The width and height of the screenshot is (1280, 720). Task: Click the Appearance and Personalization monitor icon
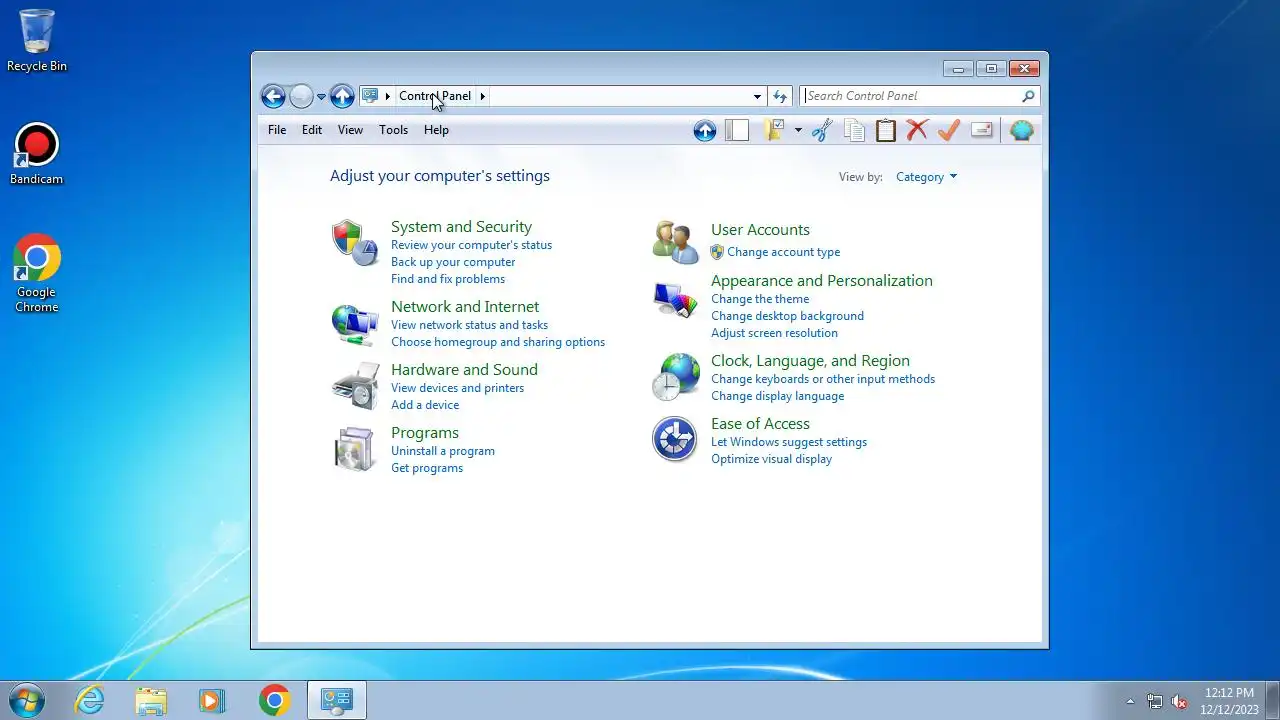pos(675,299)
